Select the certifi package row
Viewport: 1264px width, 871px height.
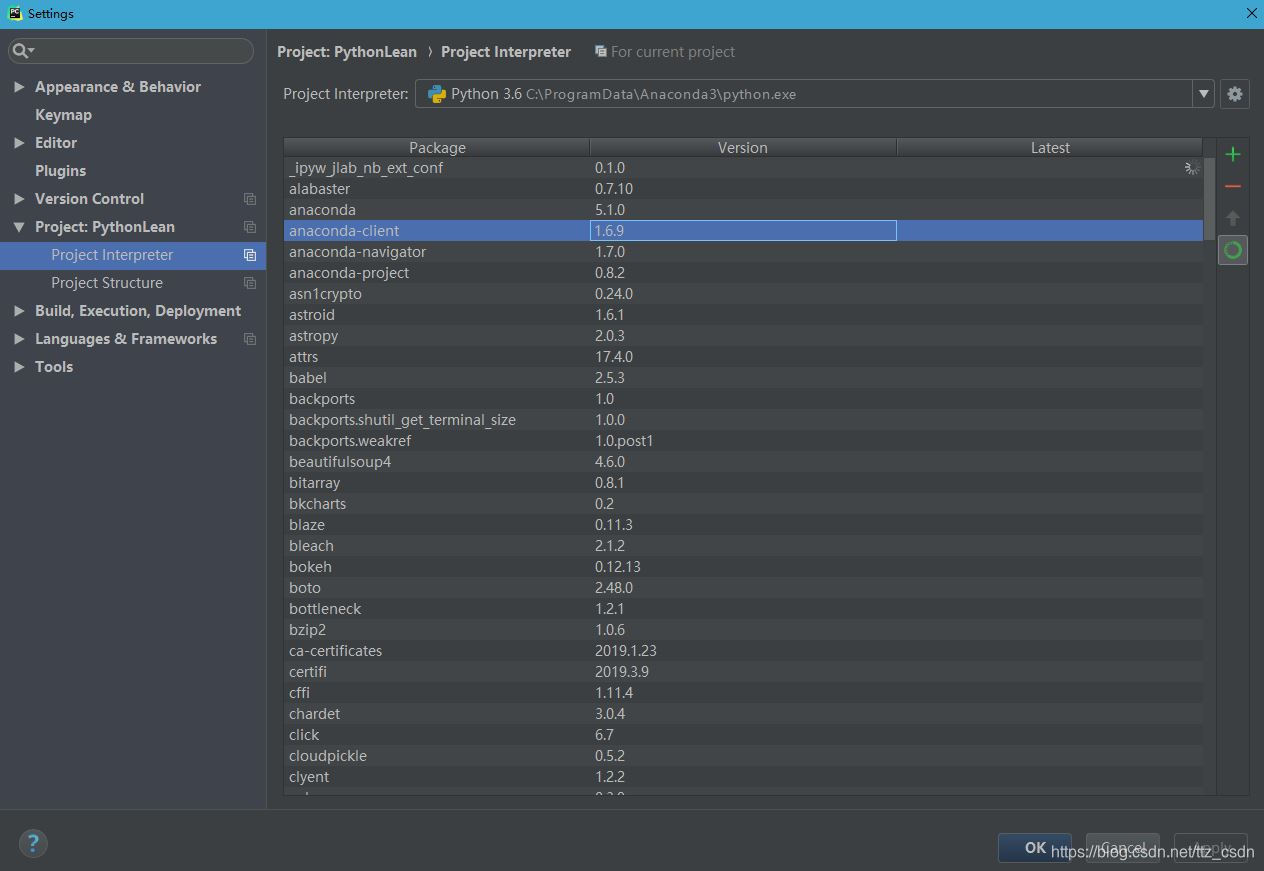tap(743, 672)
